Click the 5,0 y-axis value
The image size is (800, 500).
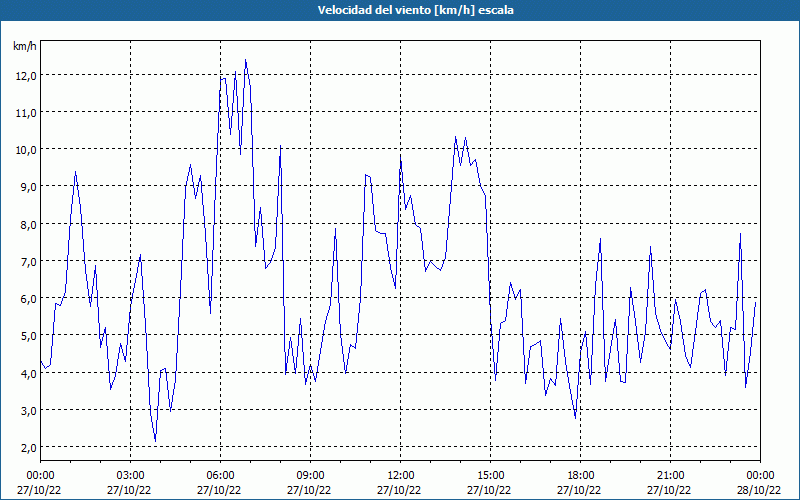click(29, 336)
